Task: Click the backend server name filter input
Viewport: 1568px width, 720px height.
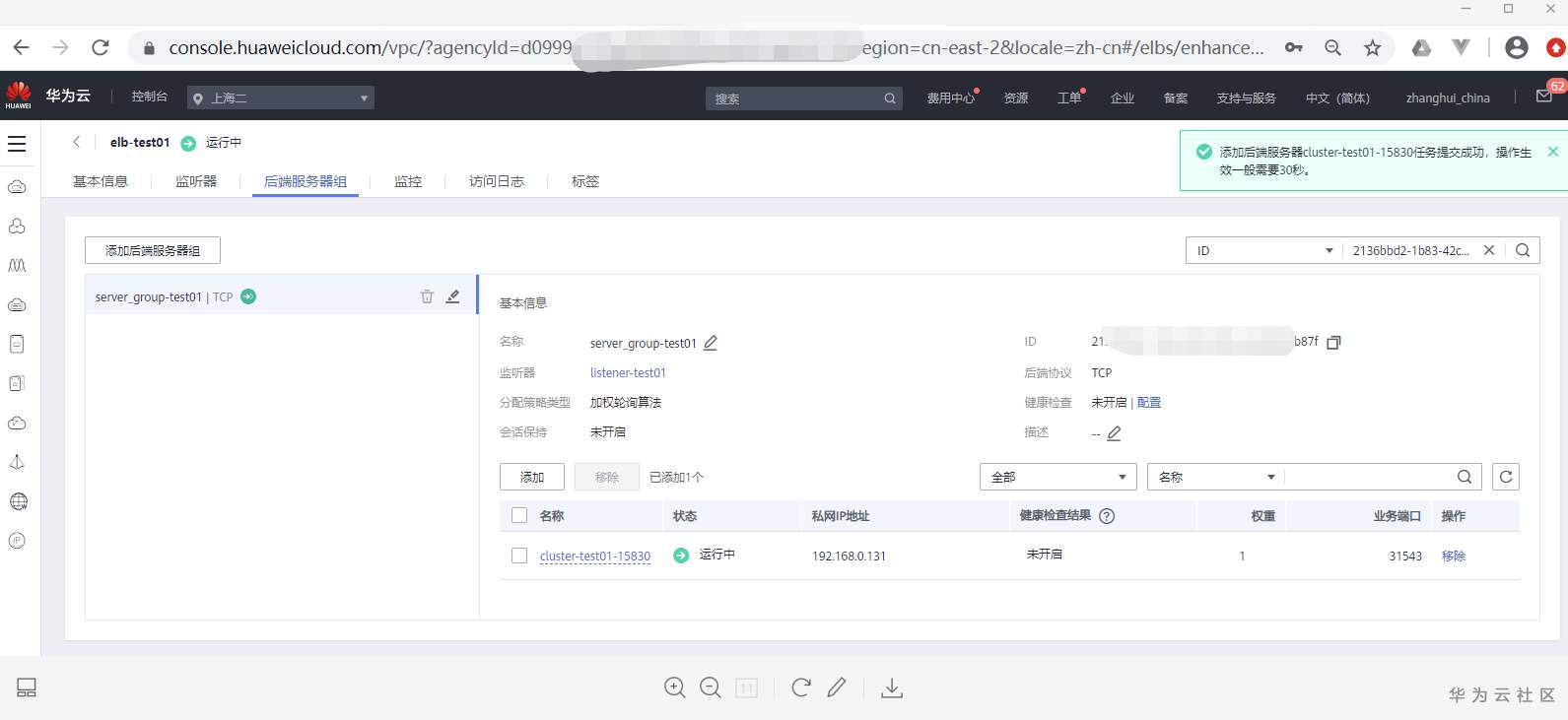Action: (1368, 477)
